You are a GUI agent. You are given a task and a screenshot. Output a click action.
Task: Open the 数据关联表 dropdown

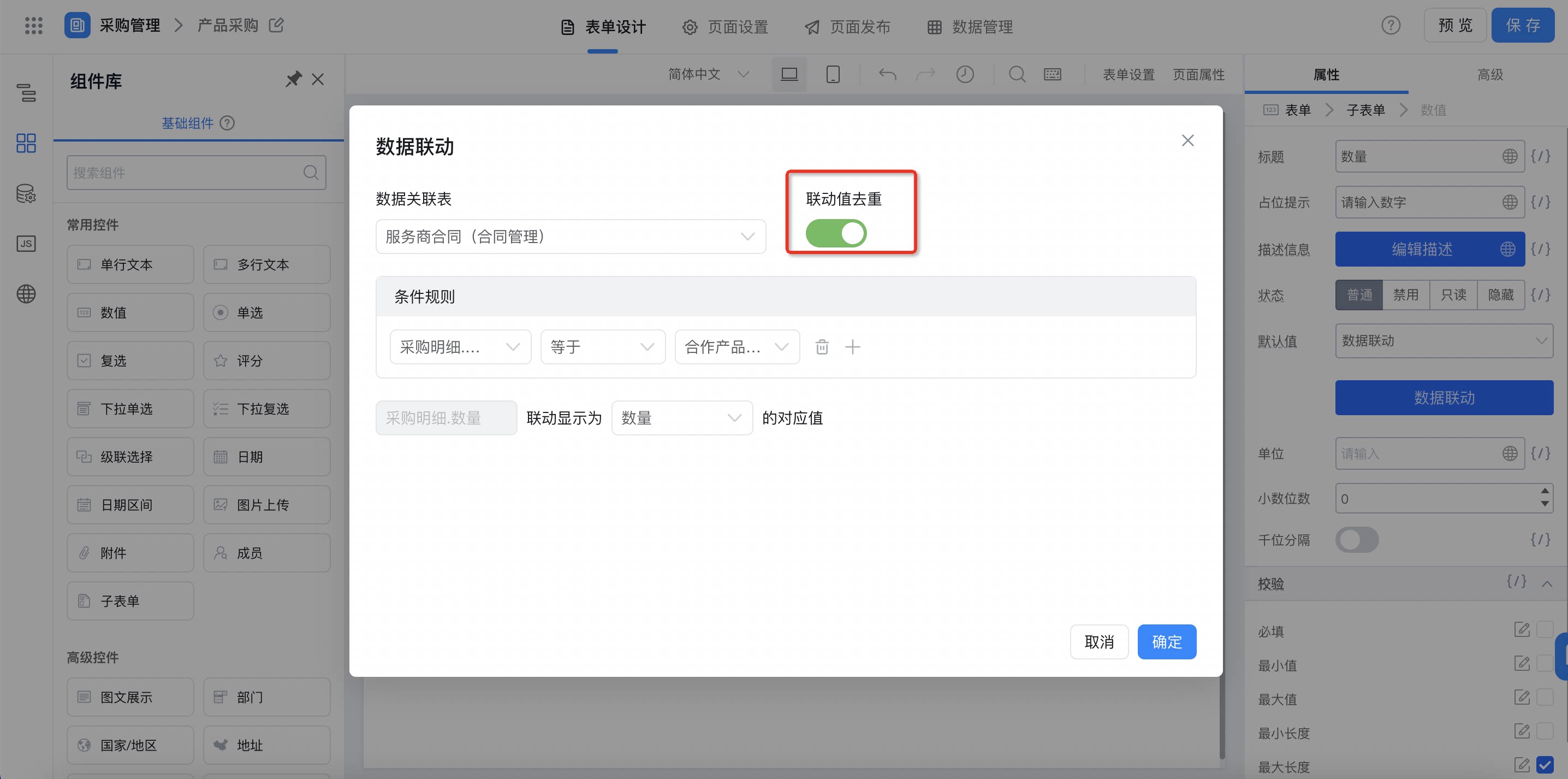571,237
